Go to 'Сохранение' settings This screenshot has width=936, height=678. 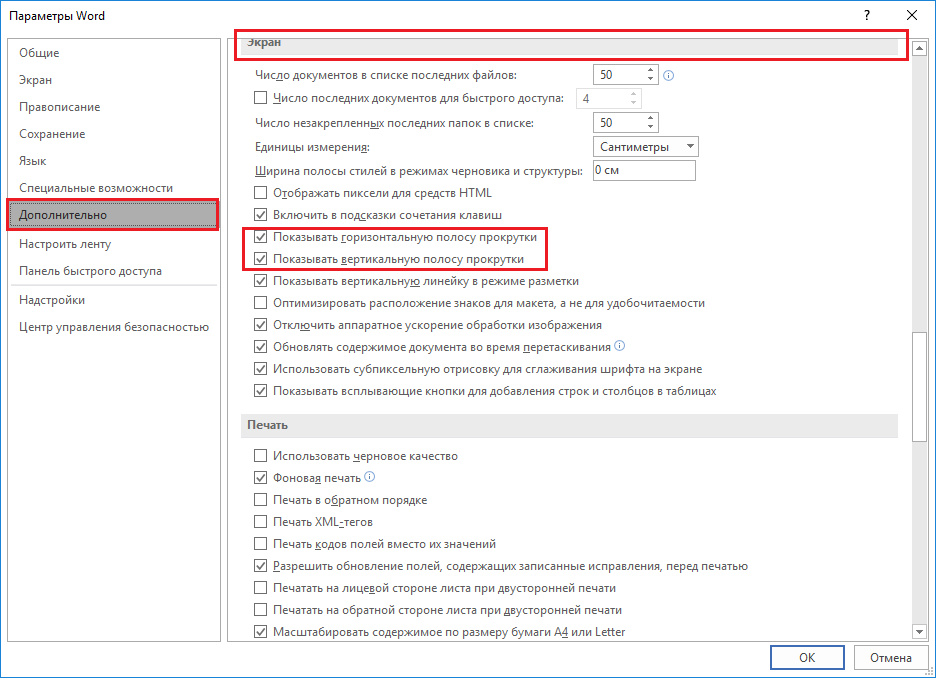[x=113, y=134]
